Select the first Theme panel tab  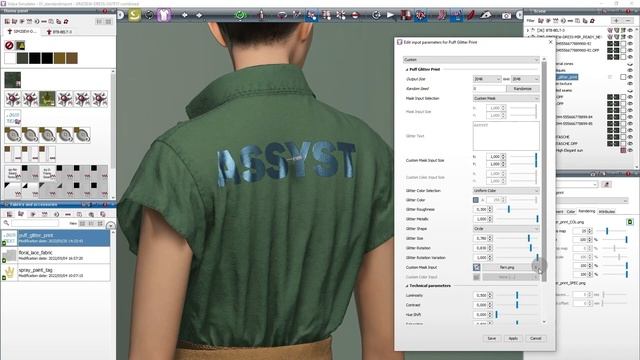tap(23, 31)
